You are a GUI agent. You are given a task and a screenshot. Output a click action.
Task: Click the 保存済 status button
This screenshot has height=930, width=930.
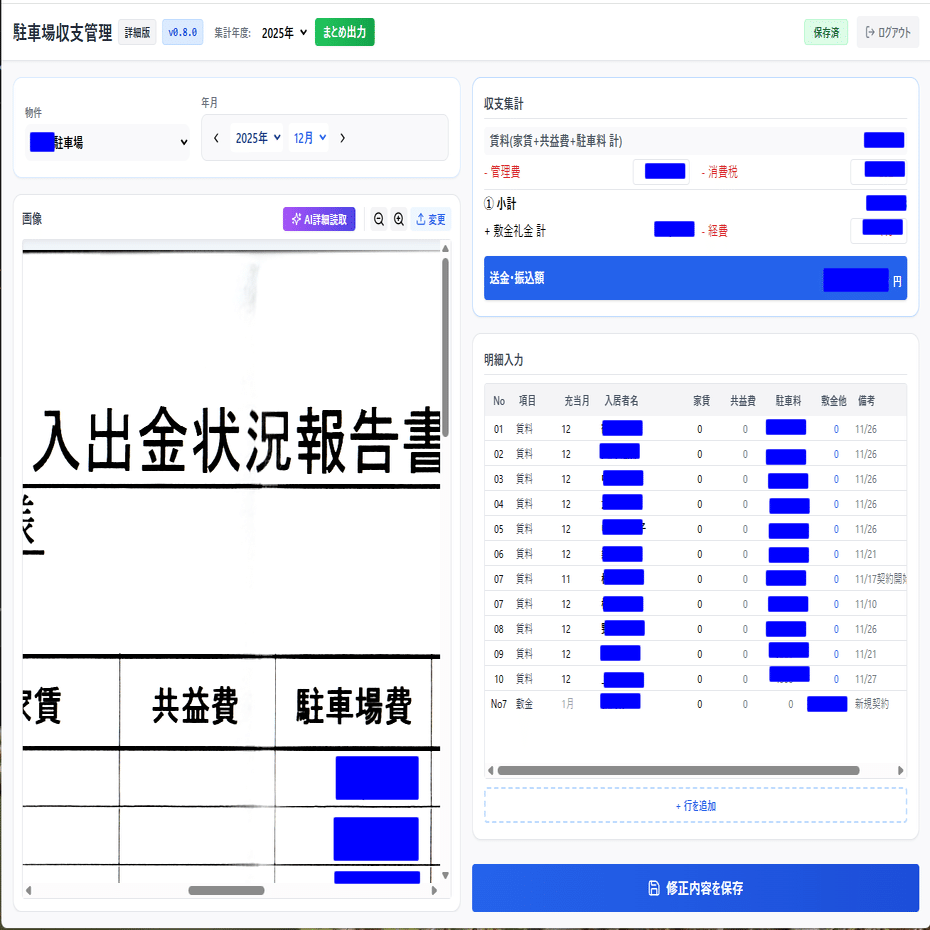click(x=825, y=31)
